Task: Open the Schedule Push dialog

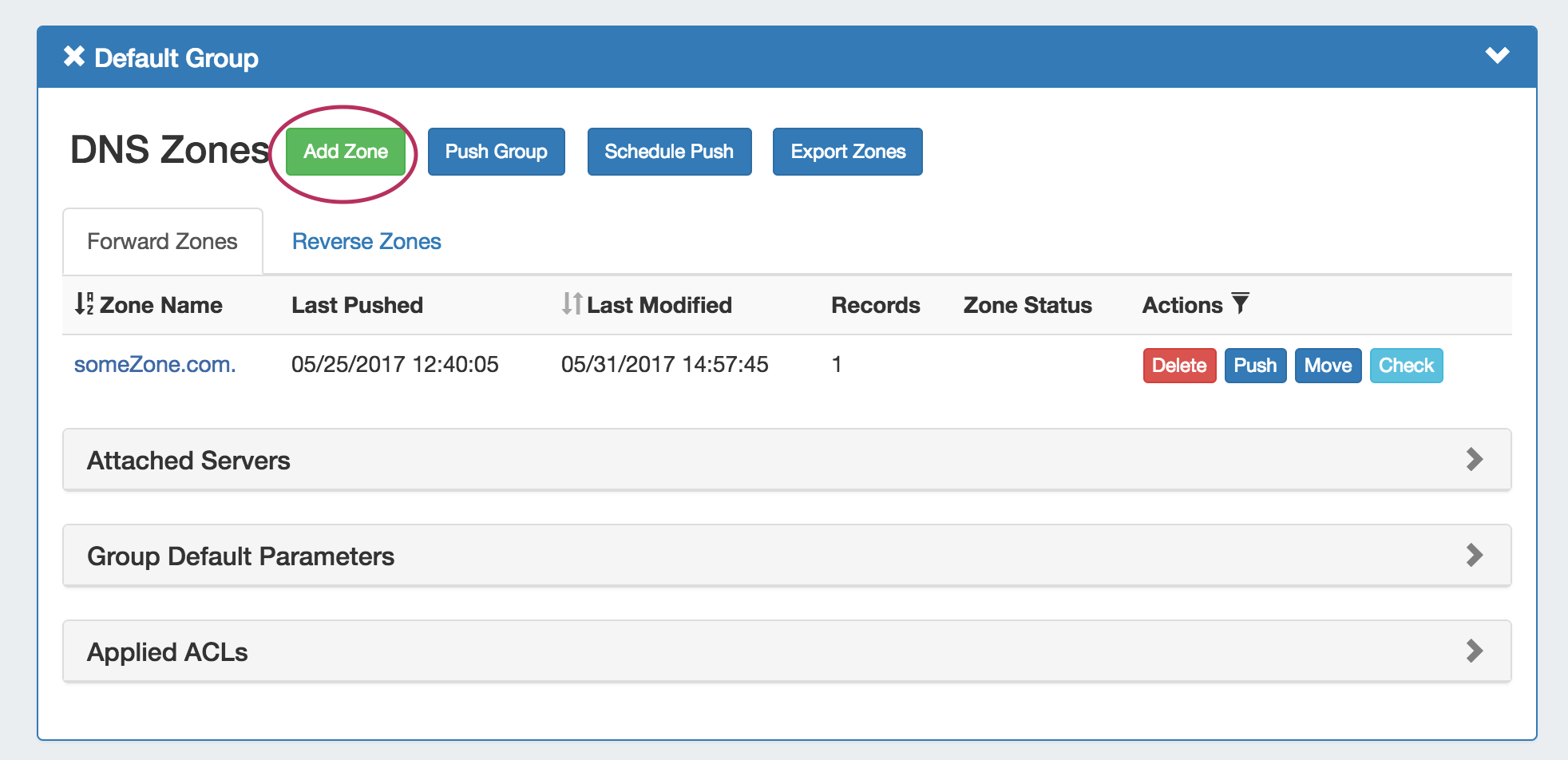Action: (669, 152)
